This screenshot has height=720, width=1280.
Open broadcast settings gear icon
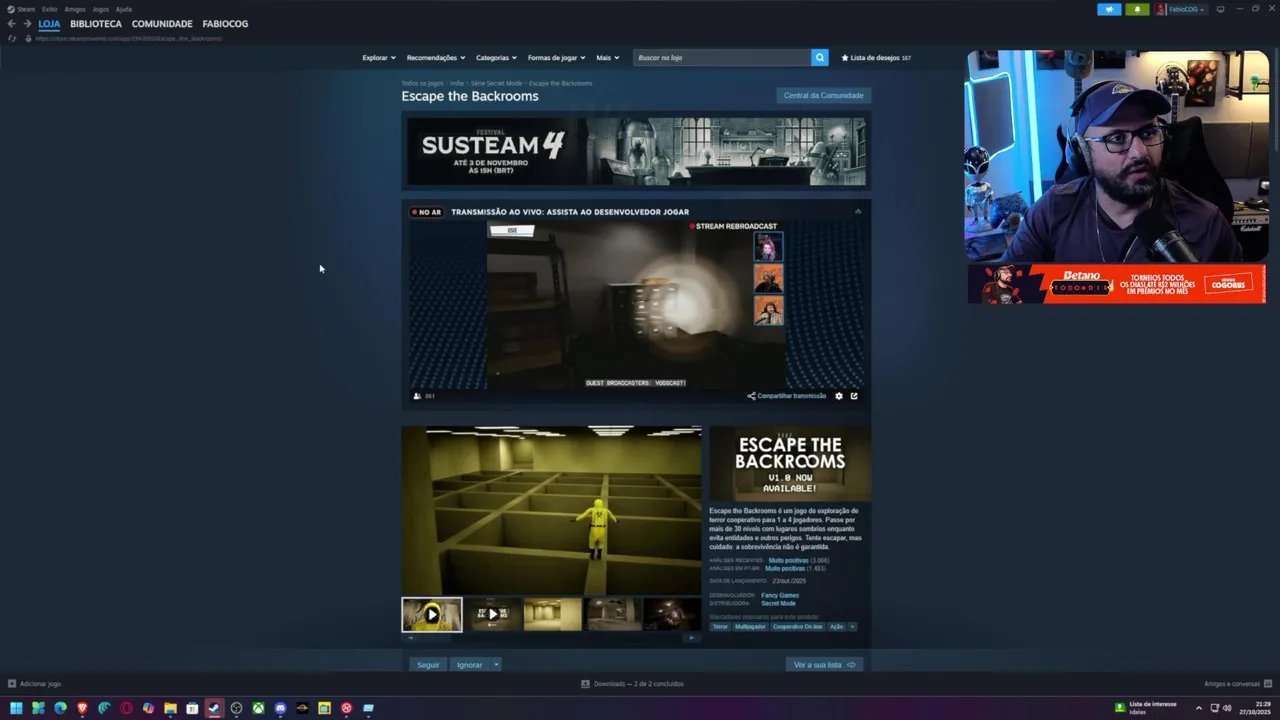(839, 396)
